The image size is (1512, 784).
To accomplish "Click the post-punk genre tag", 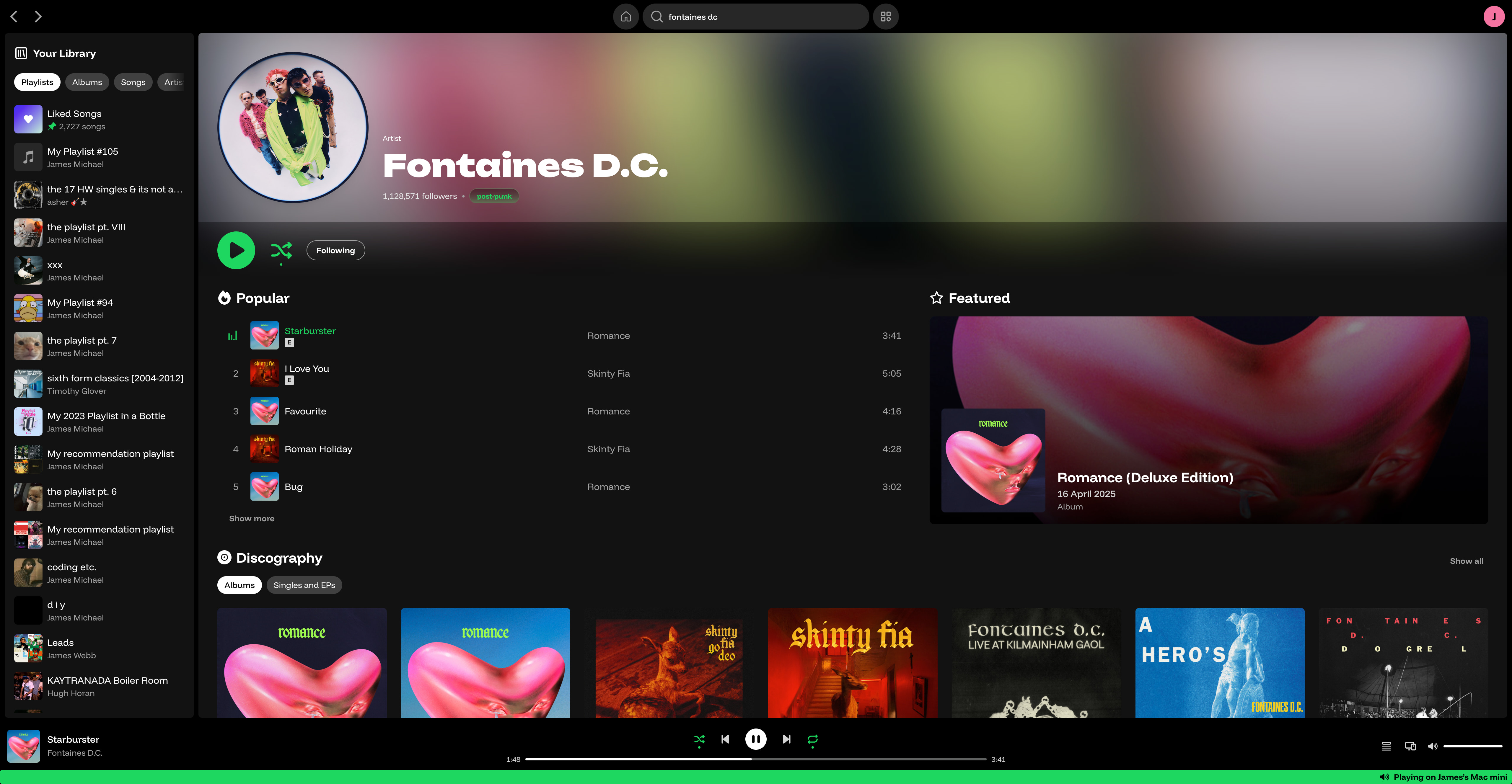I will pyautogui.click(x=494, y=197).
